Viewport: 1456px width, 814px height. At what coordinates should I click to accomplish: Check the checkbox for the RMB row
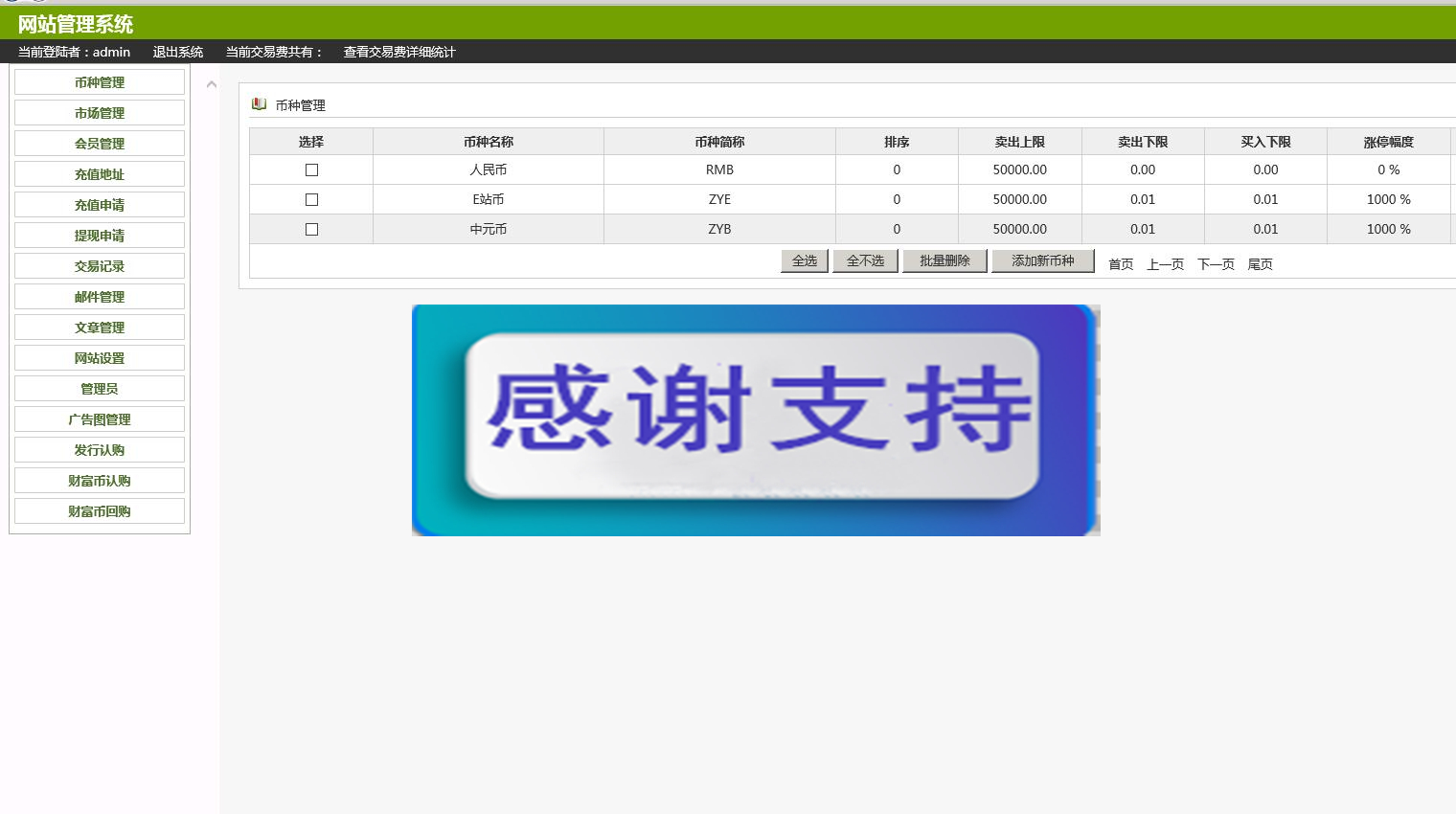pyautogui.click(x=310, y=170)
